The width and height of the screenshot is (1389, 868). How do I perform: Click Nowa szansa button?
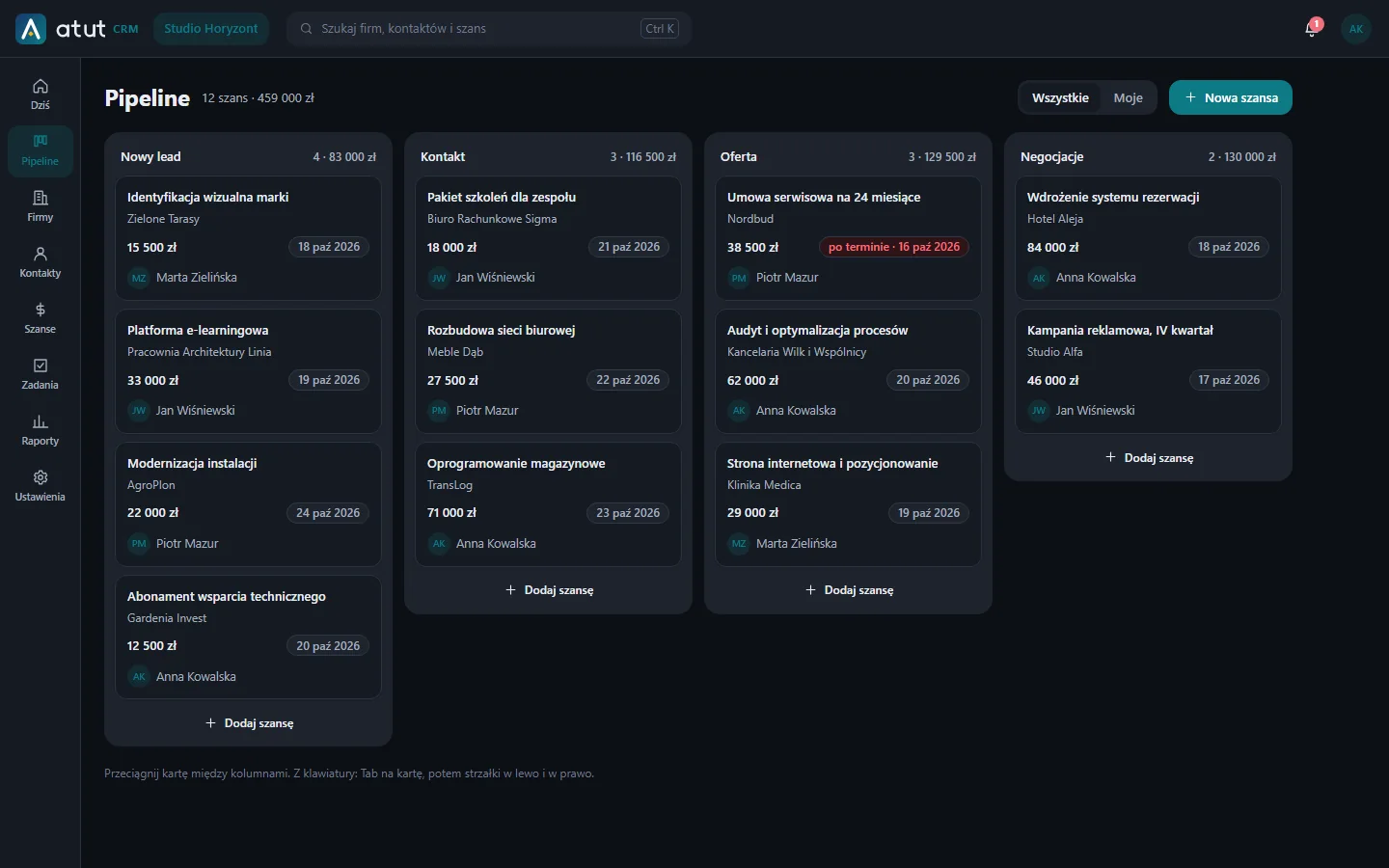pos(1231,97)
